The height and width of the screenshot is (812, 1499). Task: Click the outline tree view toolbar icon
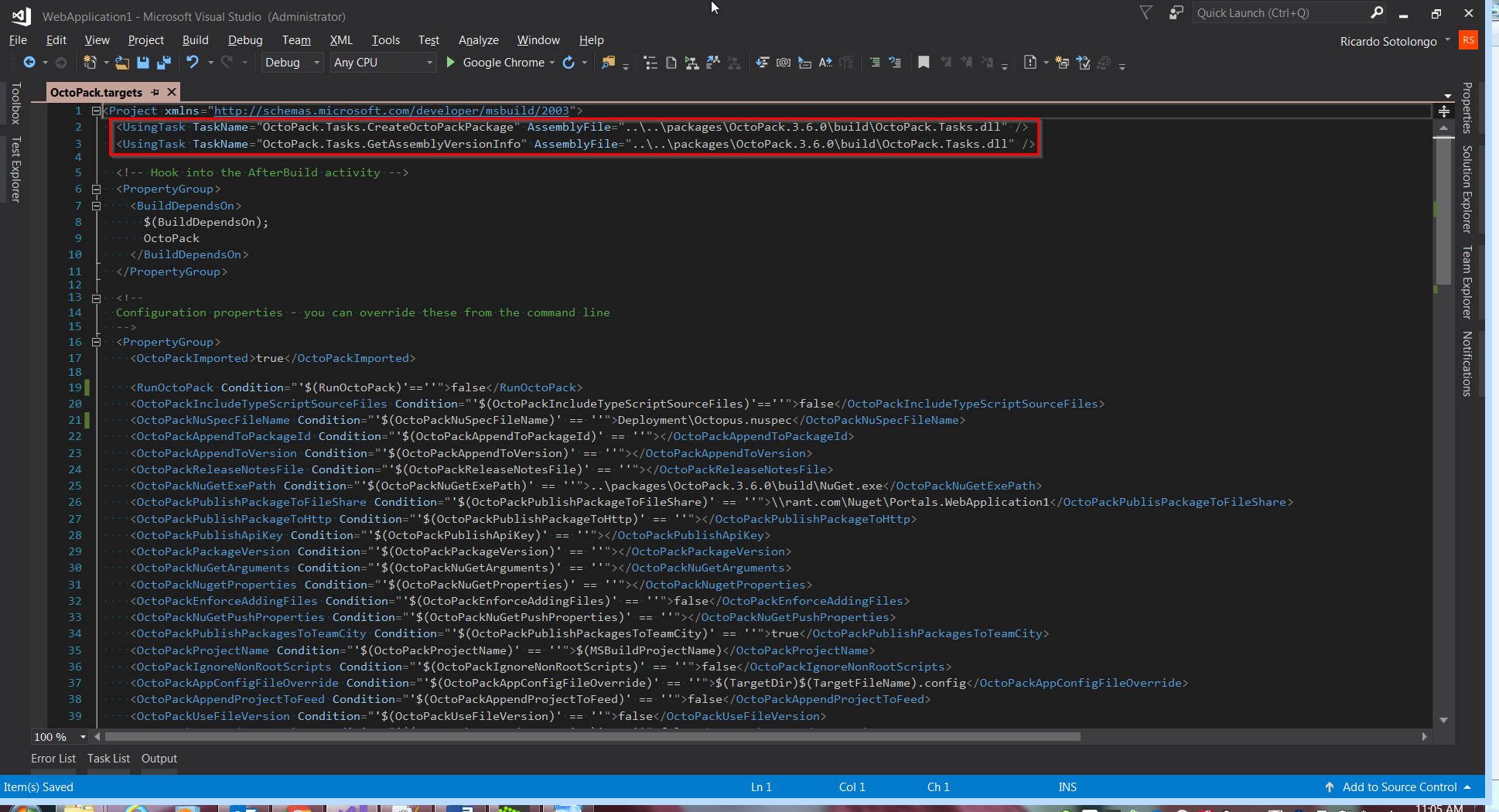coord(650,63)
